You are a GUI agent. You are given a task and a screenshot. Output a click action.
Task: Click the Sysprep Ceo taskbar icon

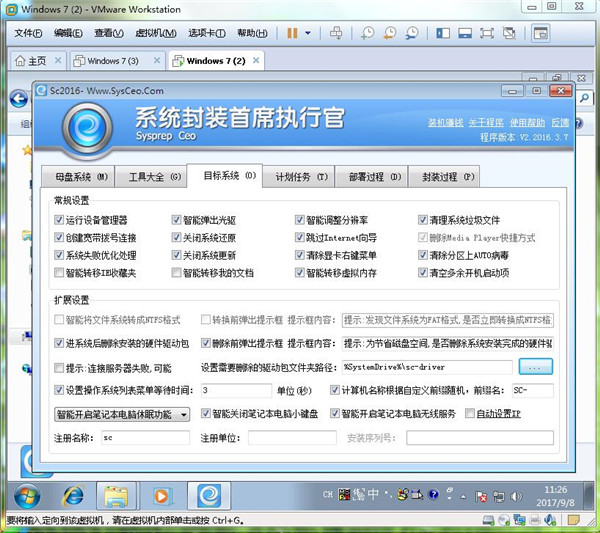click(209, 496)
